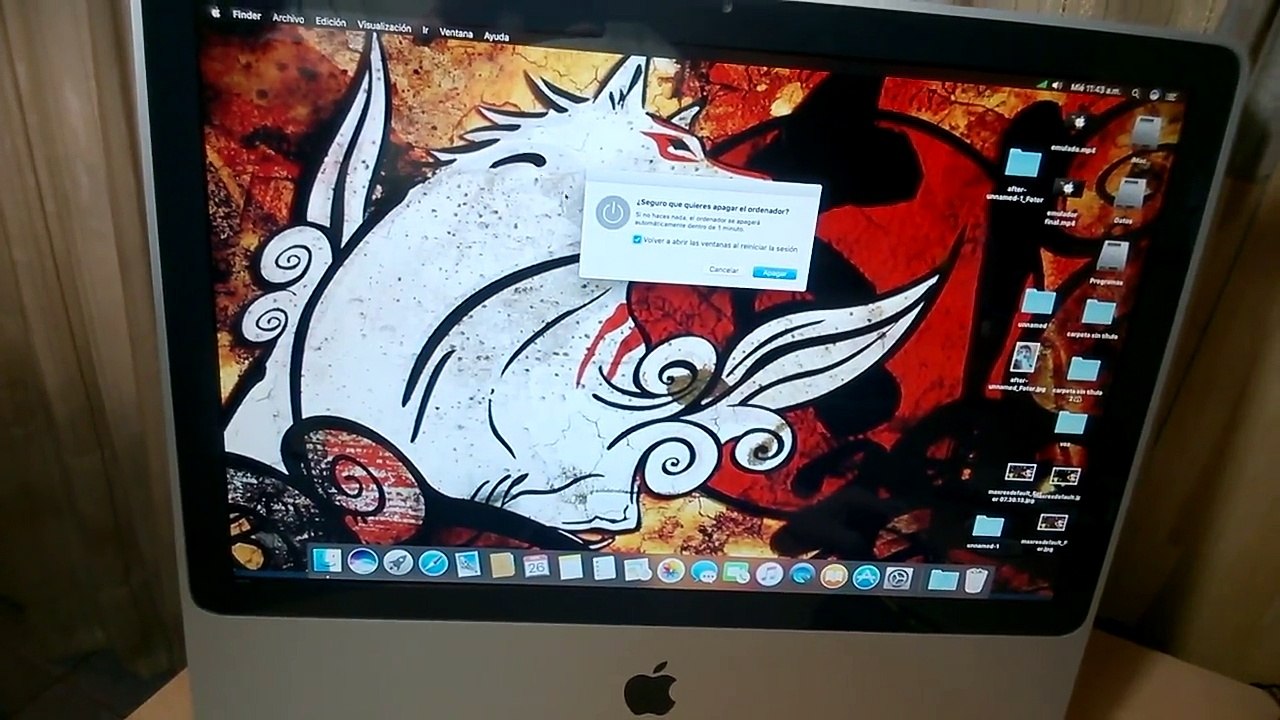The width and height of the screenshot is (1280, 720).
Task: Click Cancelar in the shutdown dialog
Action: coord(724,270)
